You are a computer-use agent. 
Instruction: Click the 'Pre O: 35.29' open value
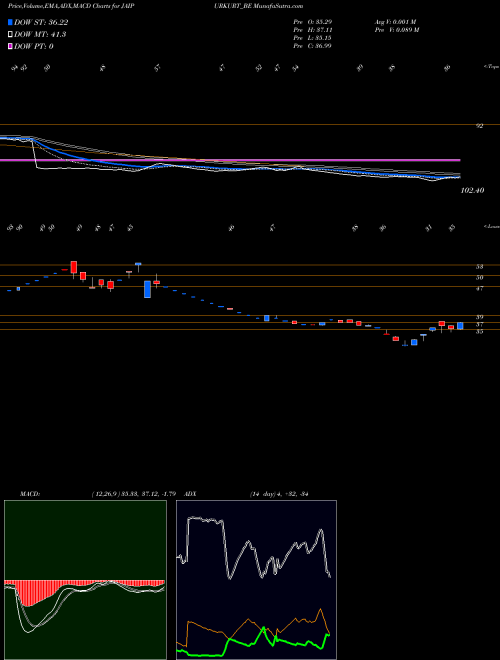[x=313, y=21]
